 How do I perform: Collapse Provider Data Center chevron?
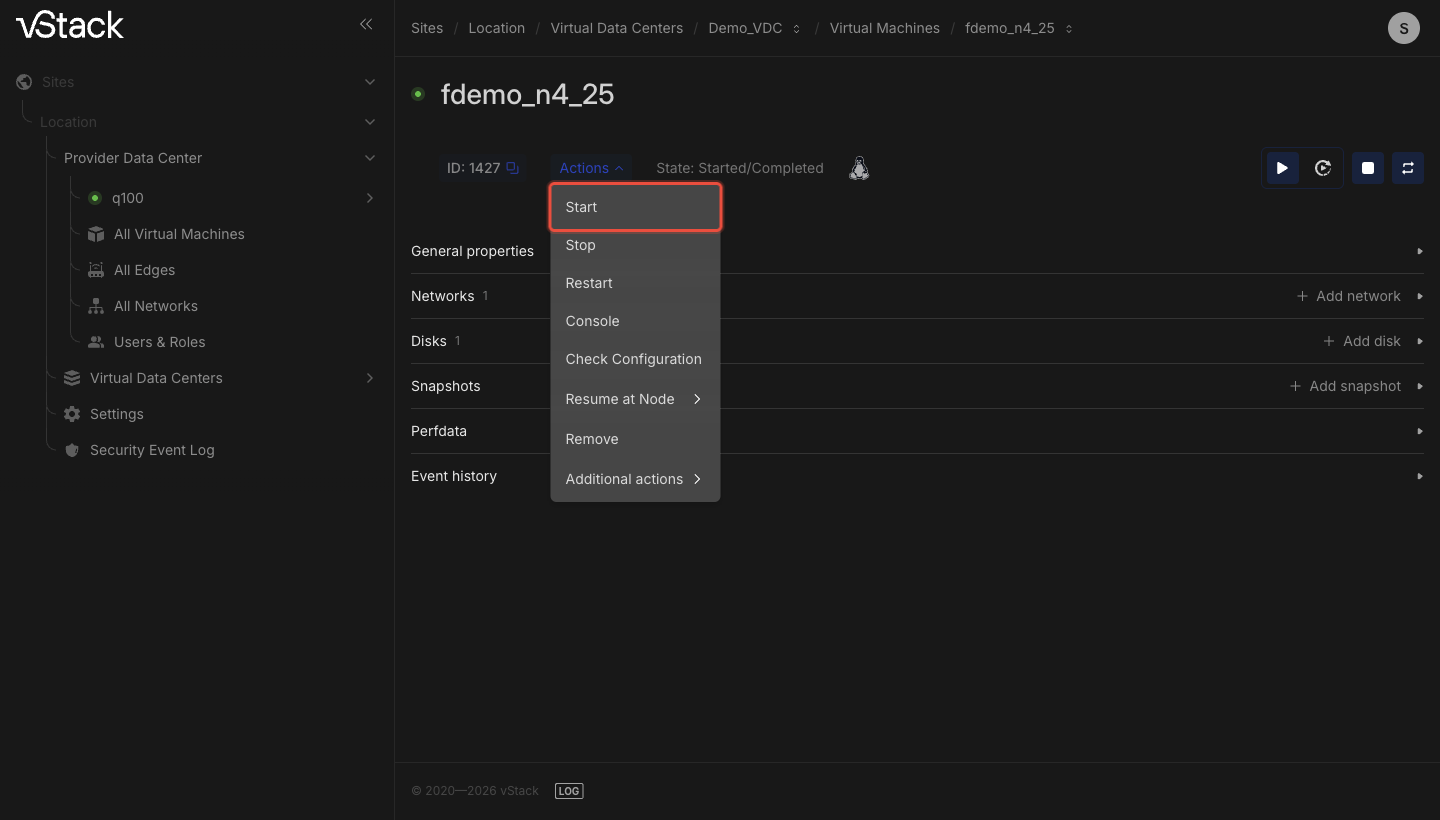click(370, 158)
